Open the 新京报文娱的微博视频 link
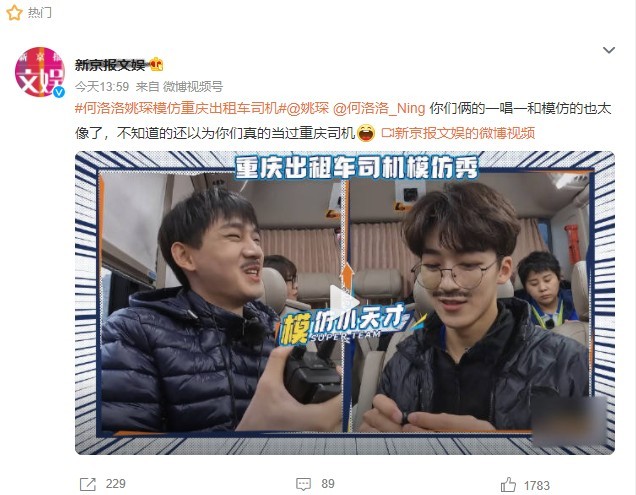 click(x=464, y=133)
